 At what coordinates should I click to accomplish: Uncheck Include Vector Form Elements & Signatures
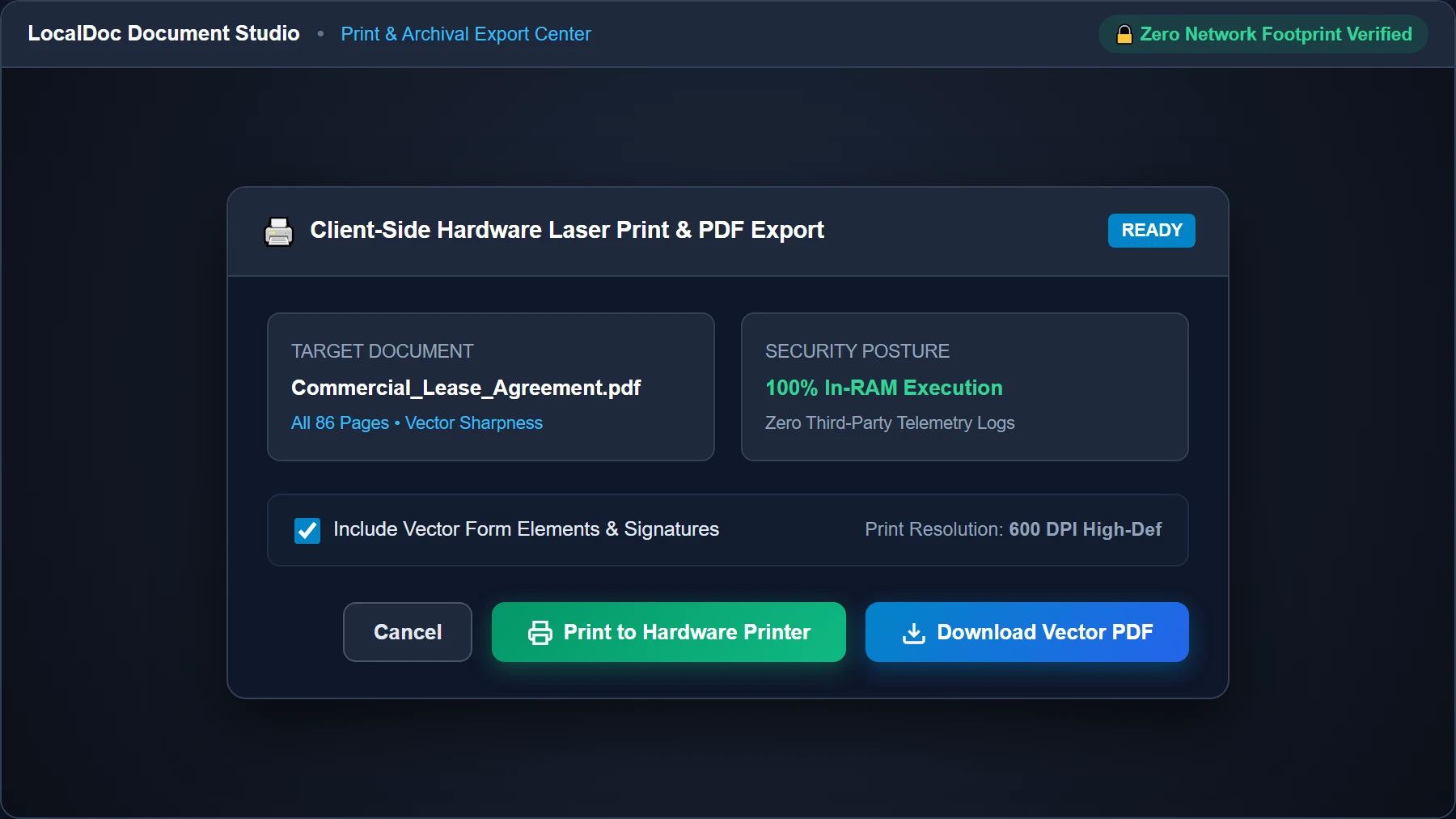[307, 530]
